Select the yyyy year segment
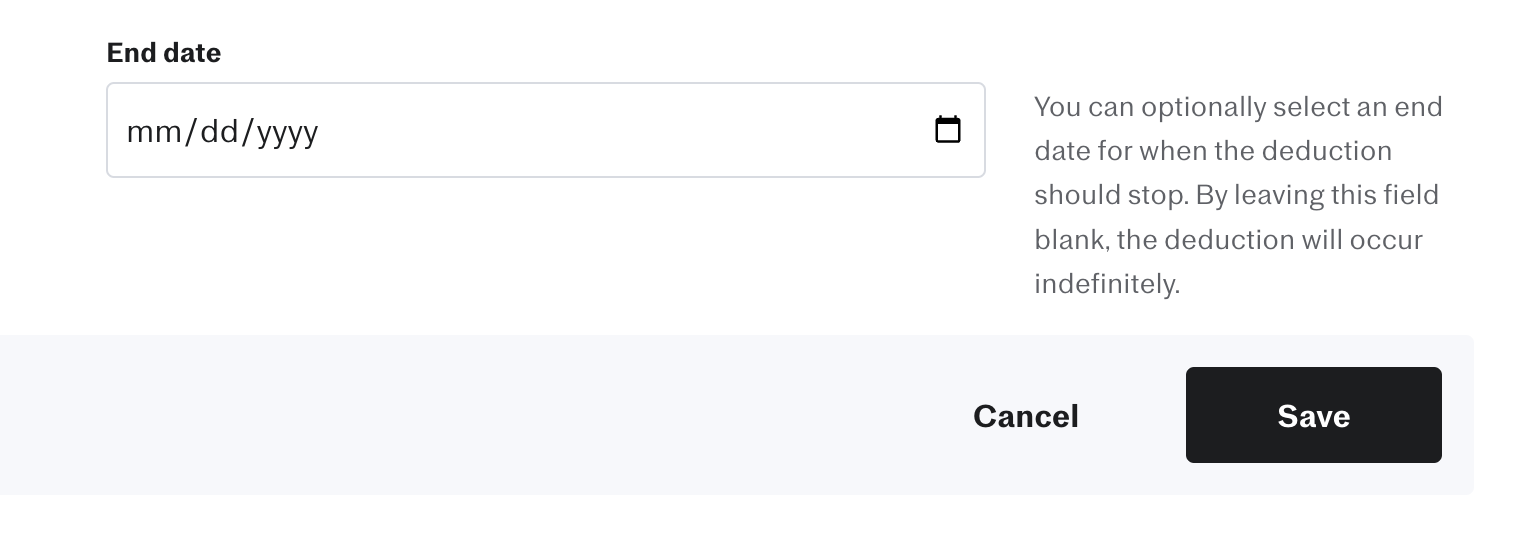 click(x=287, y=131)
